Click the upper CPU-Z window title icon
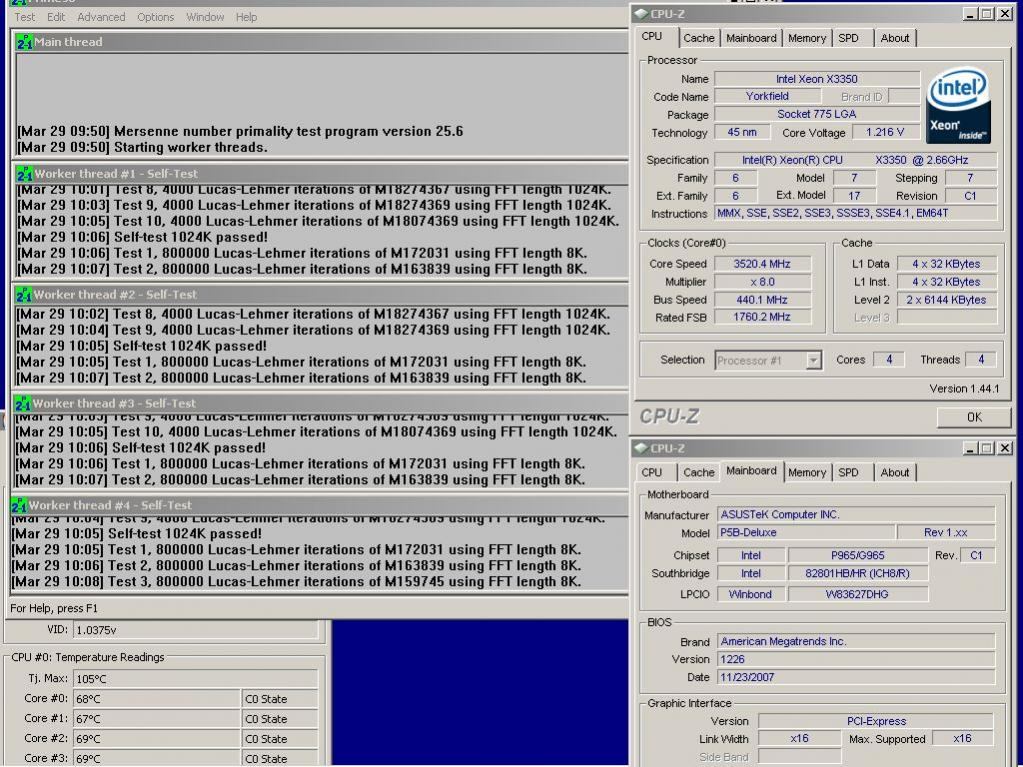 (x=641, y=14)
